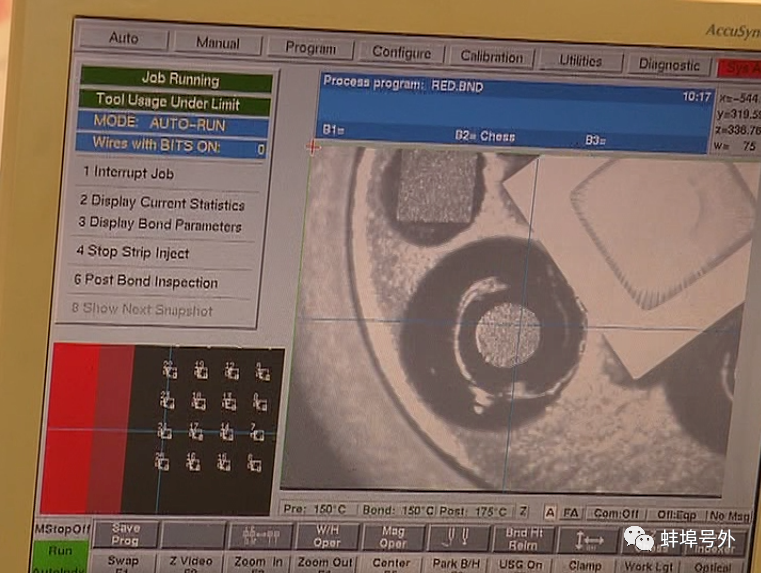Toggle the Work Lgt button
Screen dimensions: 761x573
point(648,567)
